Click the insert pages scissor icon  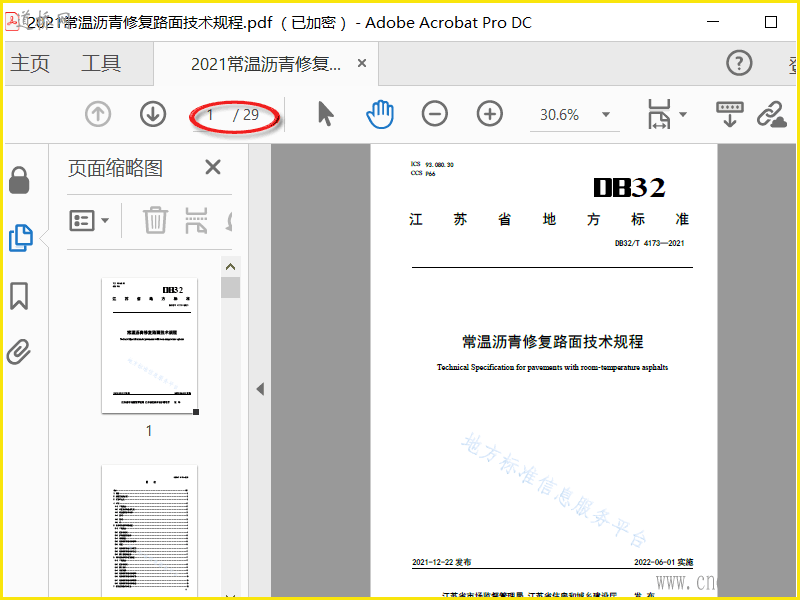[196, 220]
